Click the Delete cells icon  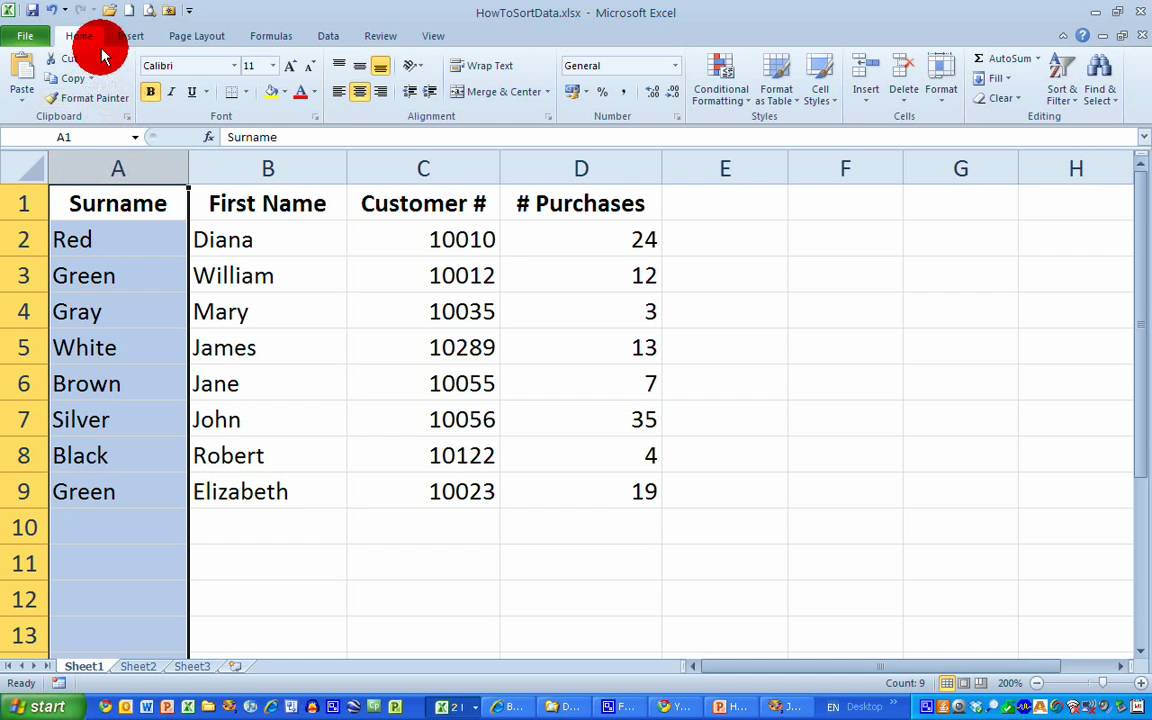click(904, 66)
